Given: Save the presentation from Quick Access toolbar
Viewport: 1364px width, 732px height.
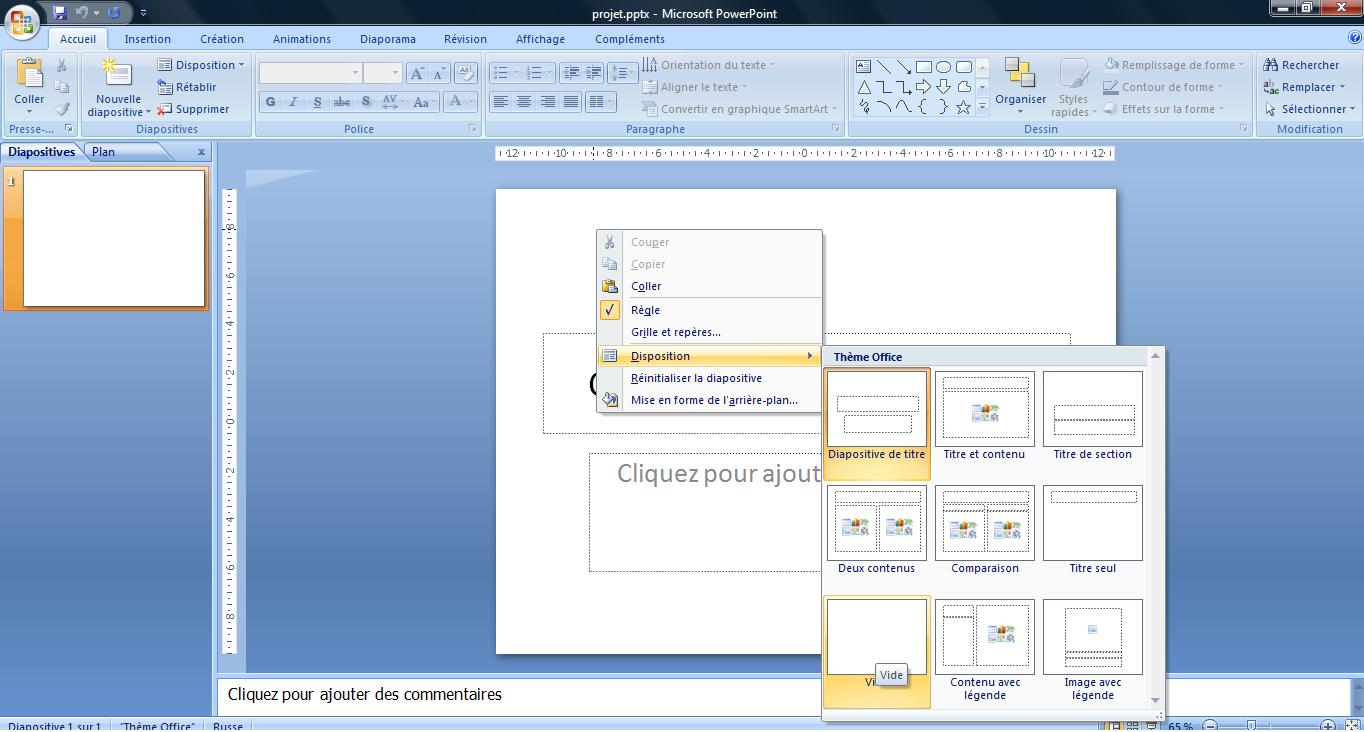Looking at the screenshot, I should tap(60, 13).
